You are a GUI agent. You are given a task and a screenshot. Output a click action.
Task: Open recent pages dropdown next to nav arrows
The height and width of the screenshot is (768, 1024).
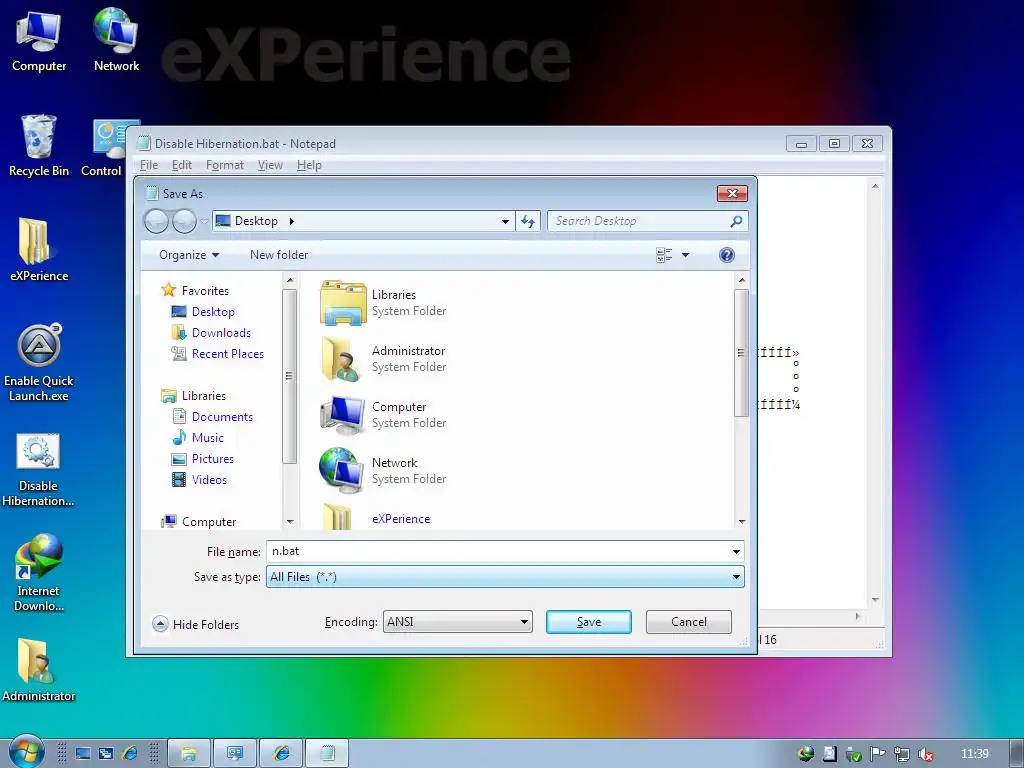204,221
